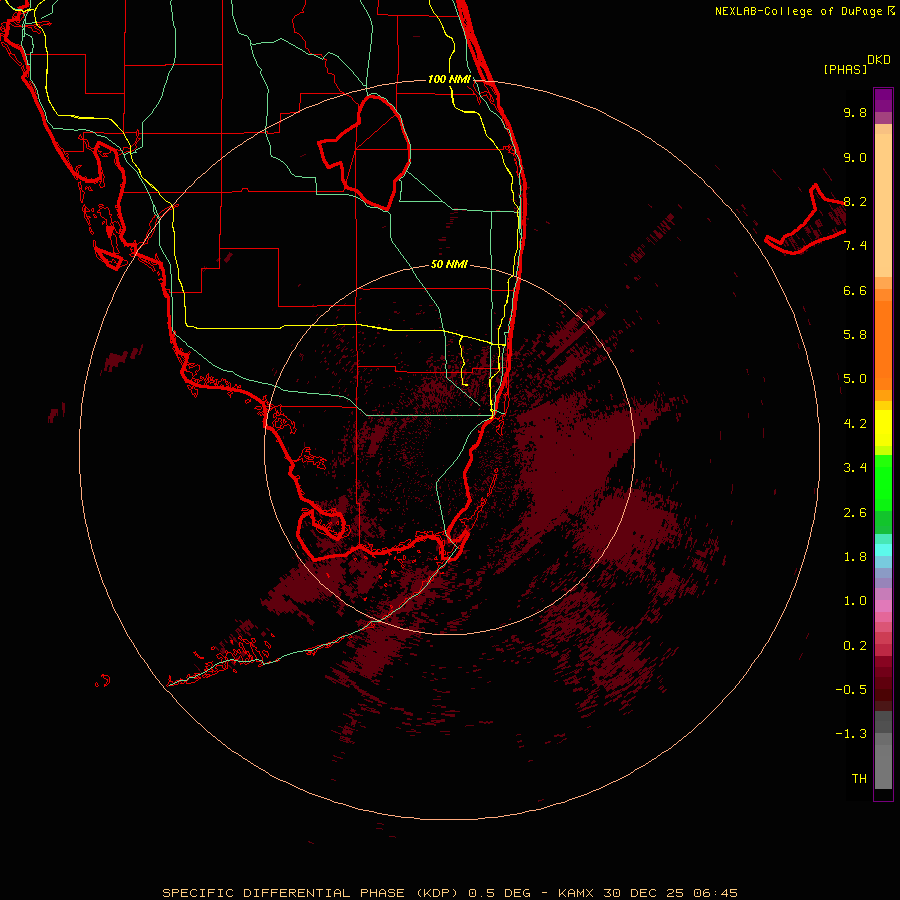Click the 0.2 legend value
Viewport: 900px width, 900px height.
point(855,646)
